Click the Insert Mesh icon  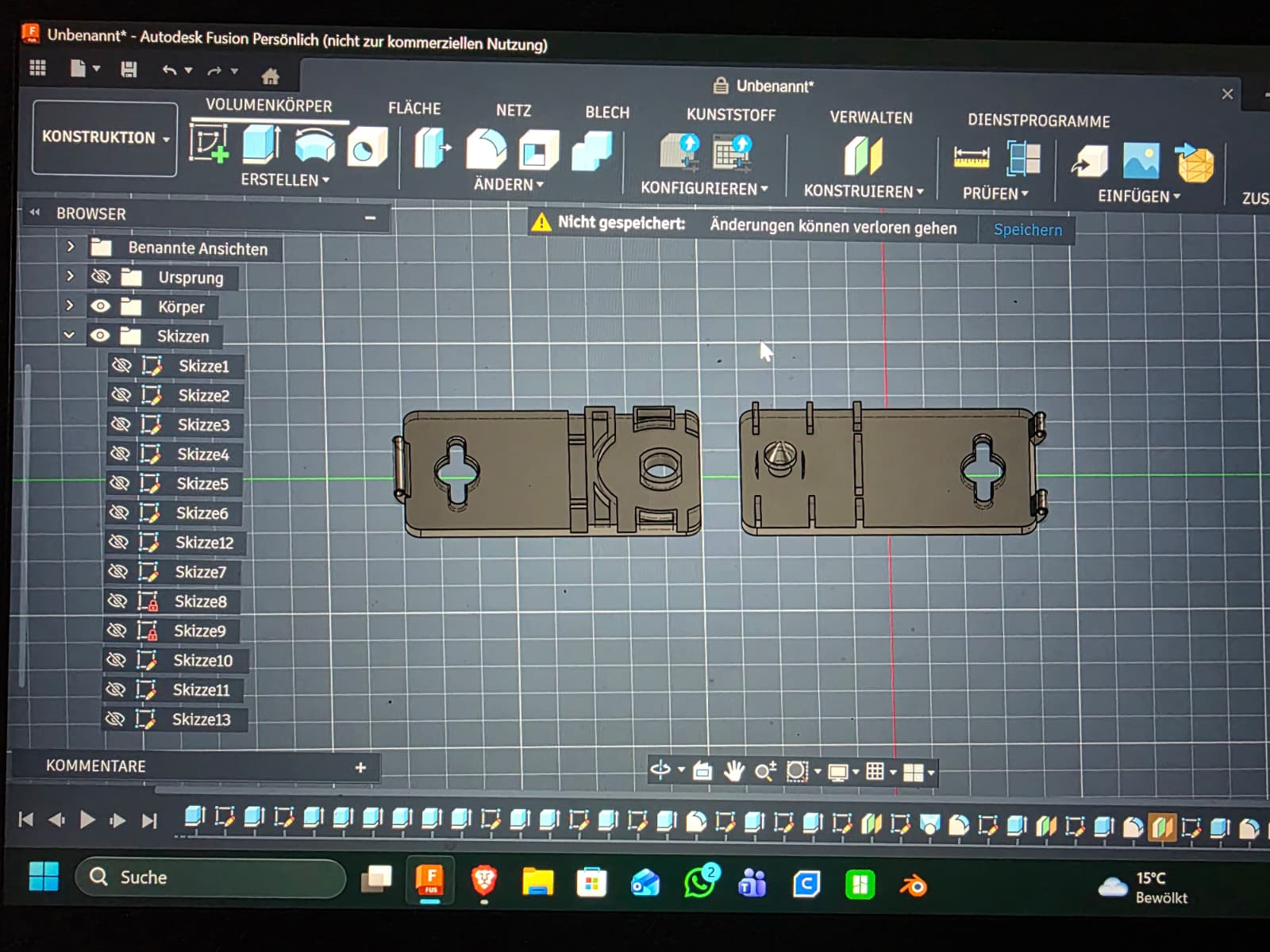coord(1195,163)
